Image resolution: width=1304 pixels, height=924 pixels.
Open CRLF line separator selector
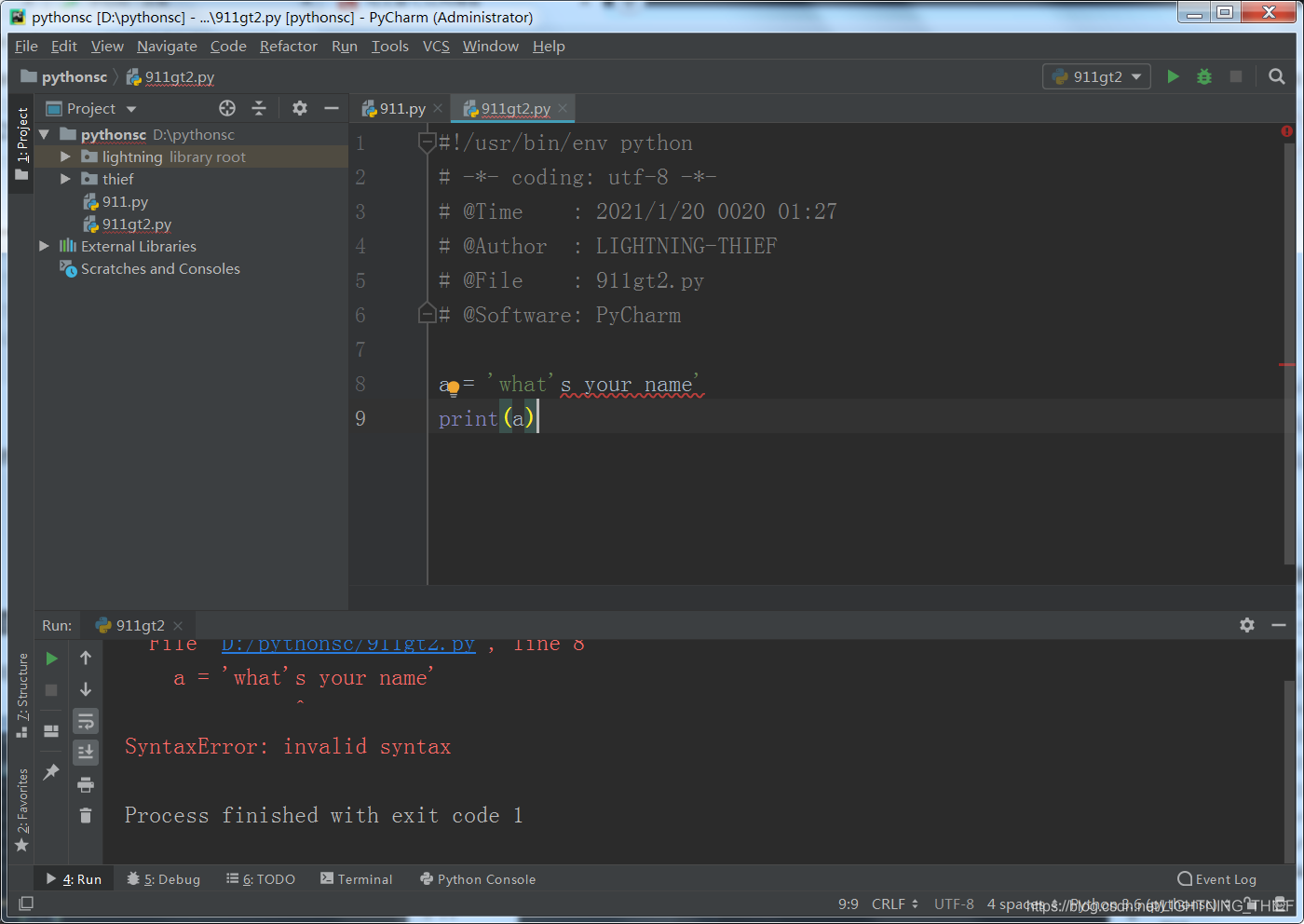click(x=895, y=904)
